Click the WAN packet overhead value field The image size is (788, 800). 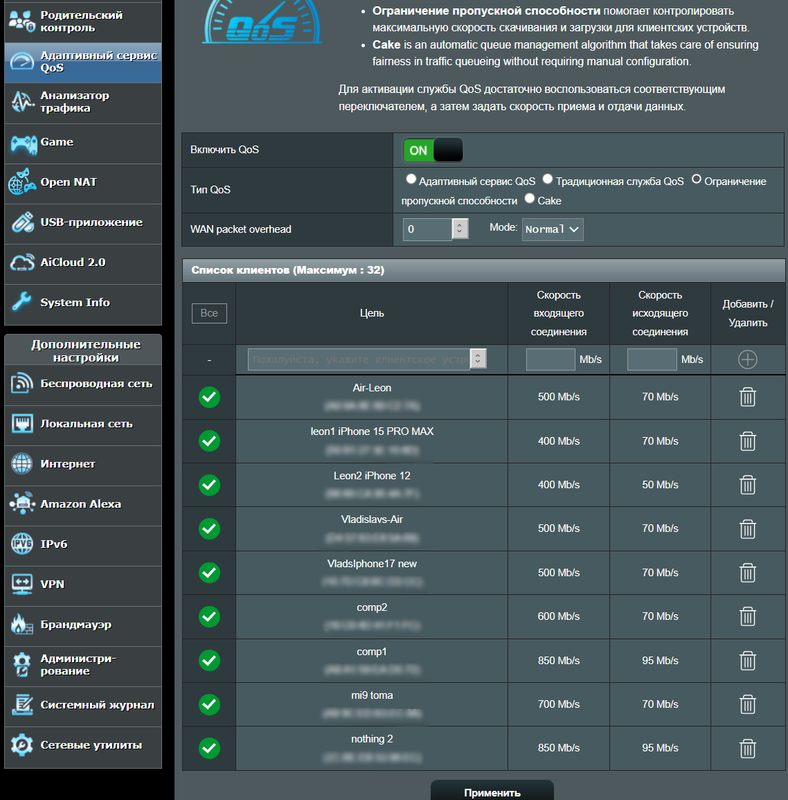coord(428,229)
